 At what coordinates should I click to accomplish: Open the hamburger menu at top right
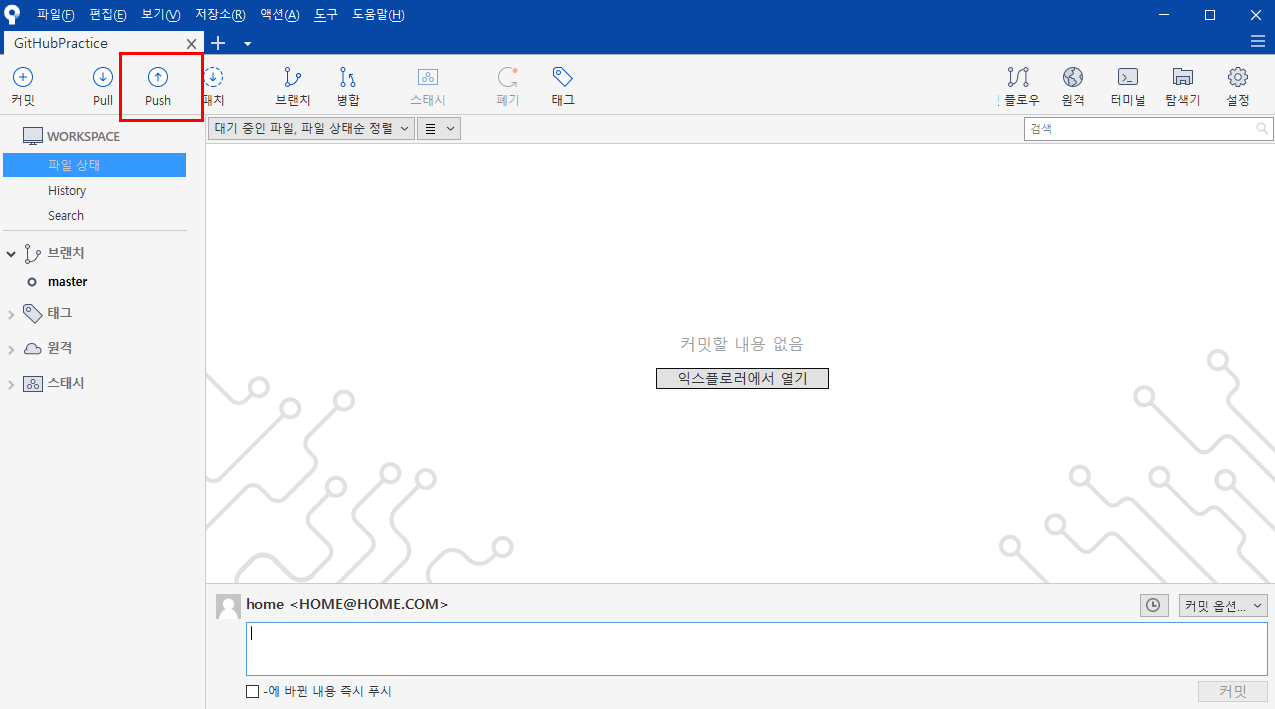(x=1258, y=41)
